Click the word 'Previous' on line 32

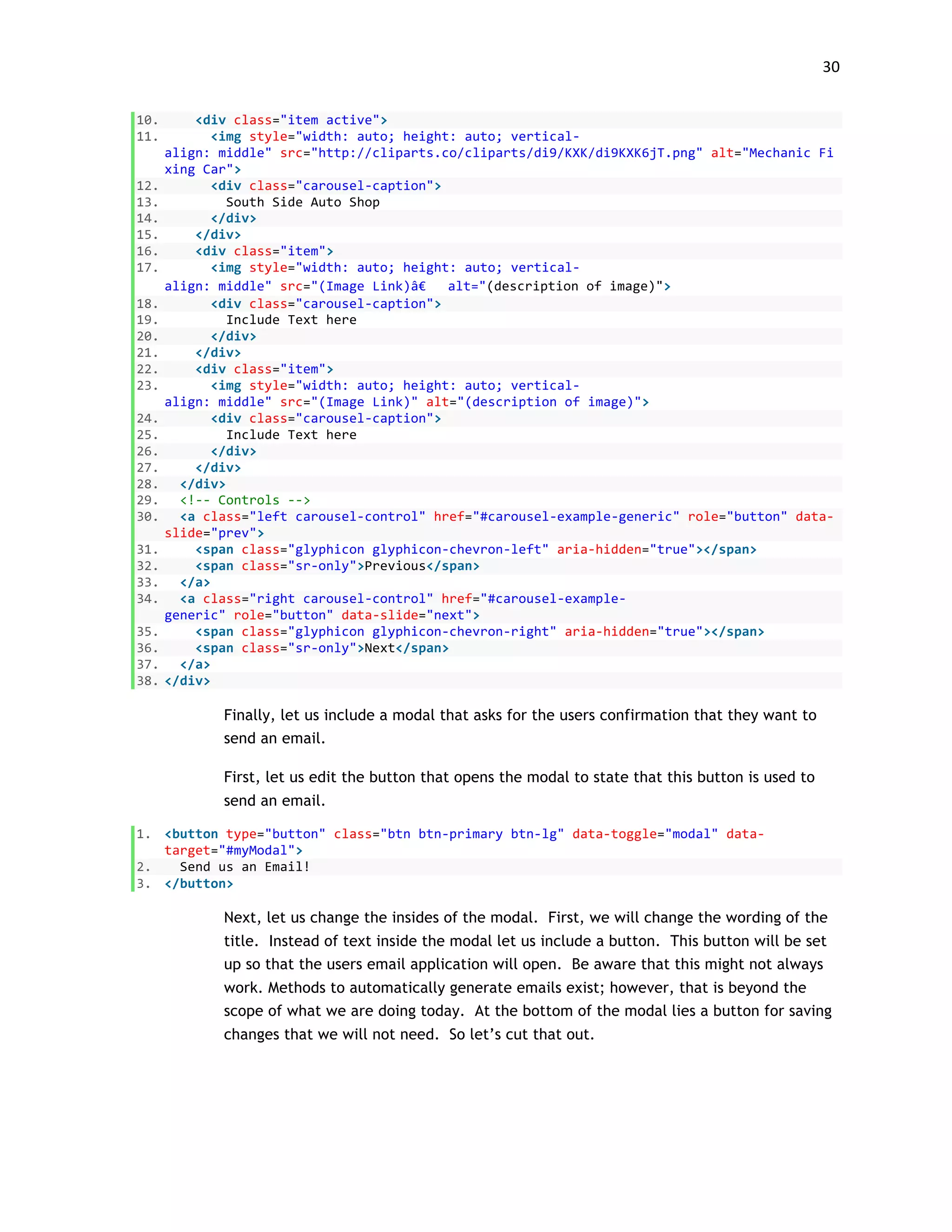(396, 566)
